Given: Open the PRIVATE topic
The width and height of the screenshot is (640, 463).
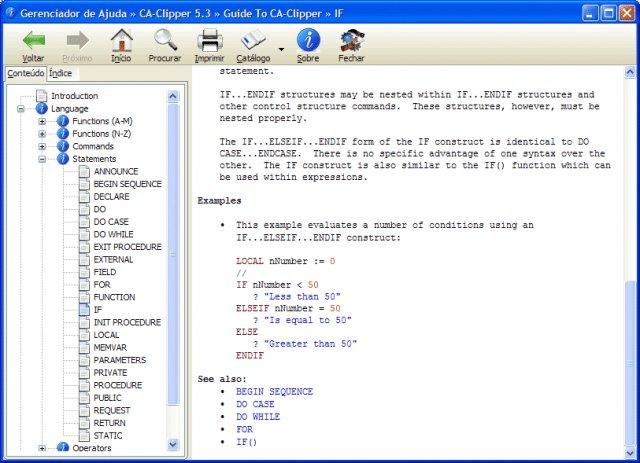Looking at the screenshot, I should pos(110,373).
